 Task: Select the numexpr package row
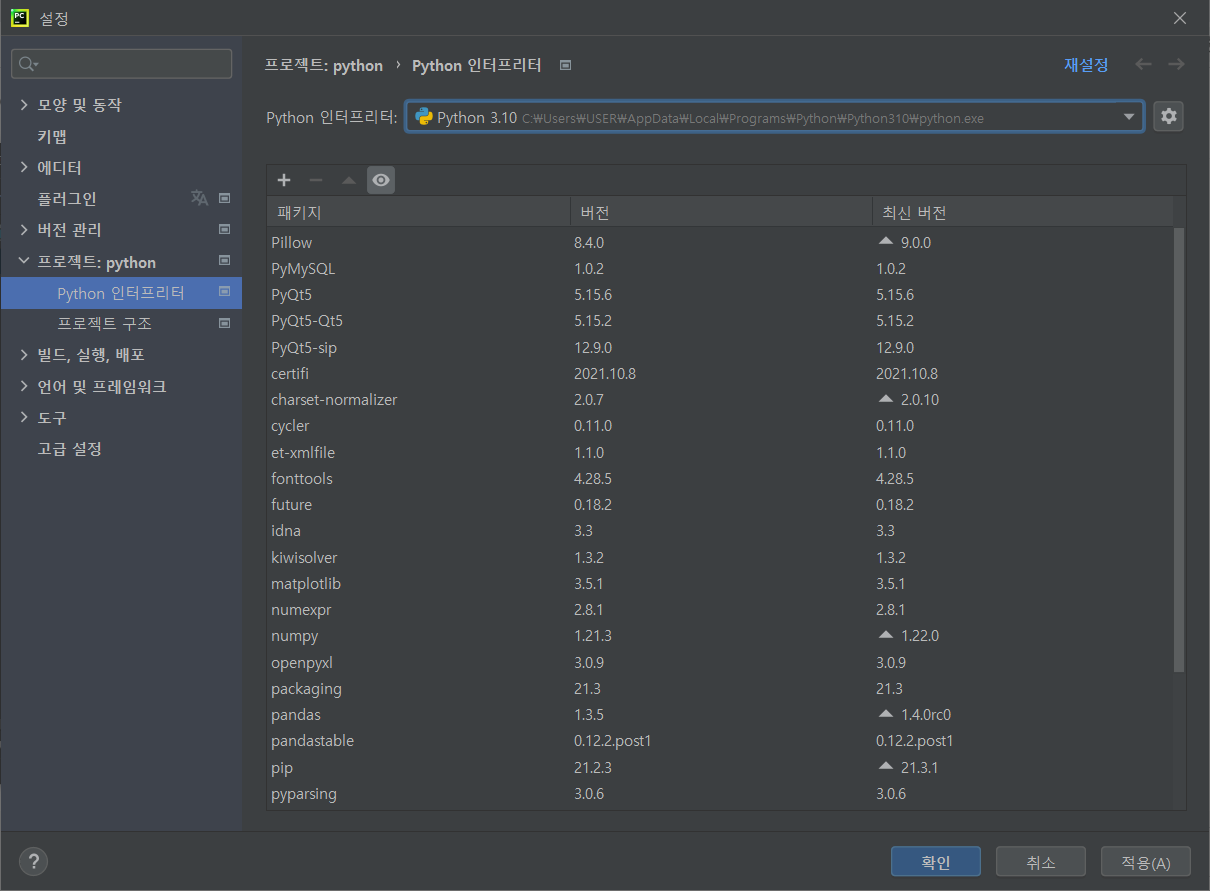[720, 609]
